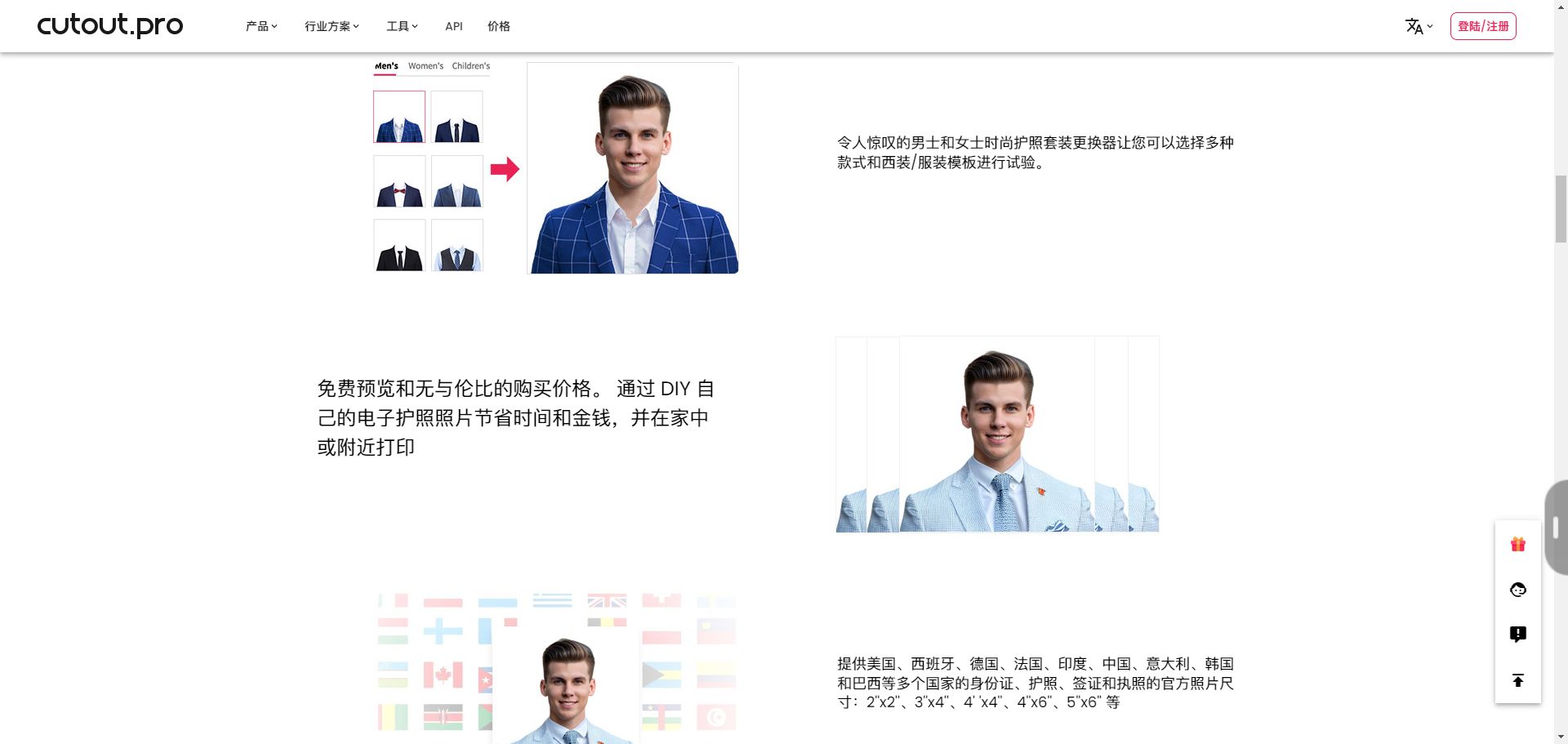
Task: Expand the 工具 dropdown menu
Action: click(x=402, y=26)
